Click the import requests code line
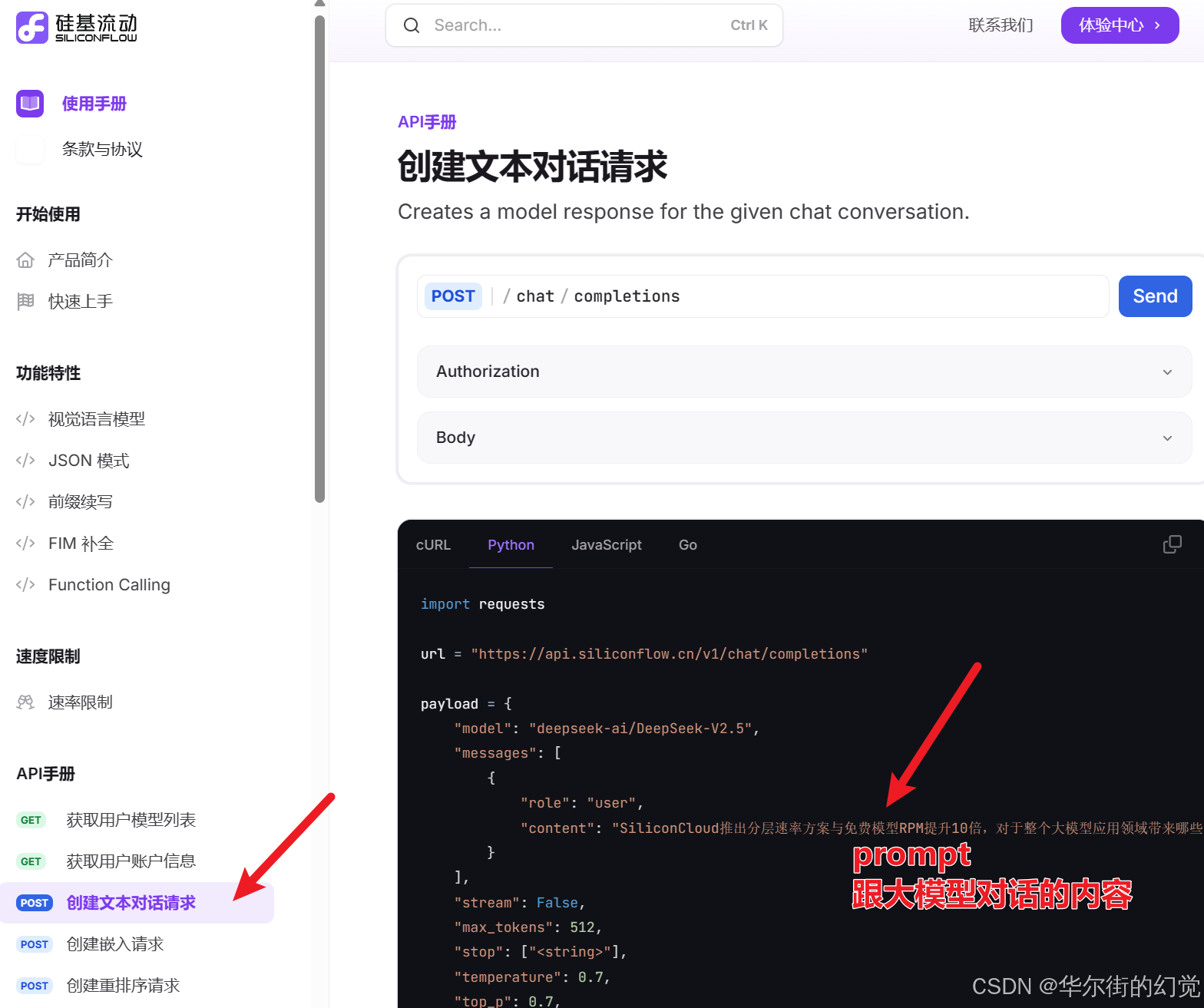The height and width of the screenshot is (1008, 1204). click(x=482, y=604)
